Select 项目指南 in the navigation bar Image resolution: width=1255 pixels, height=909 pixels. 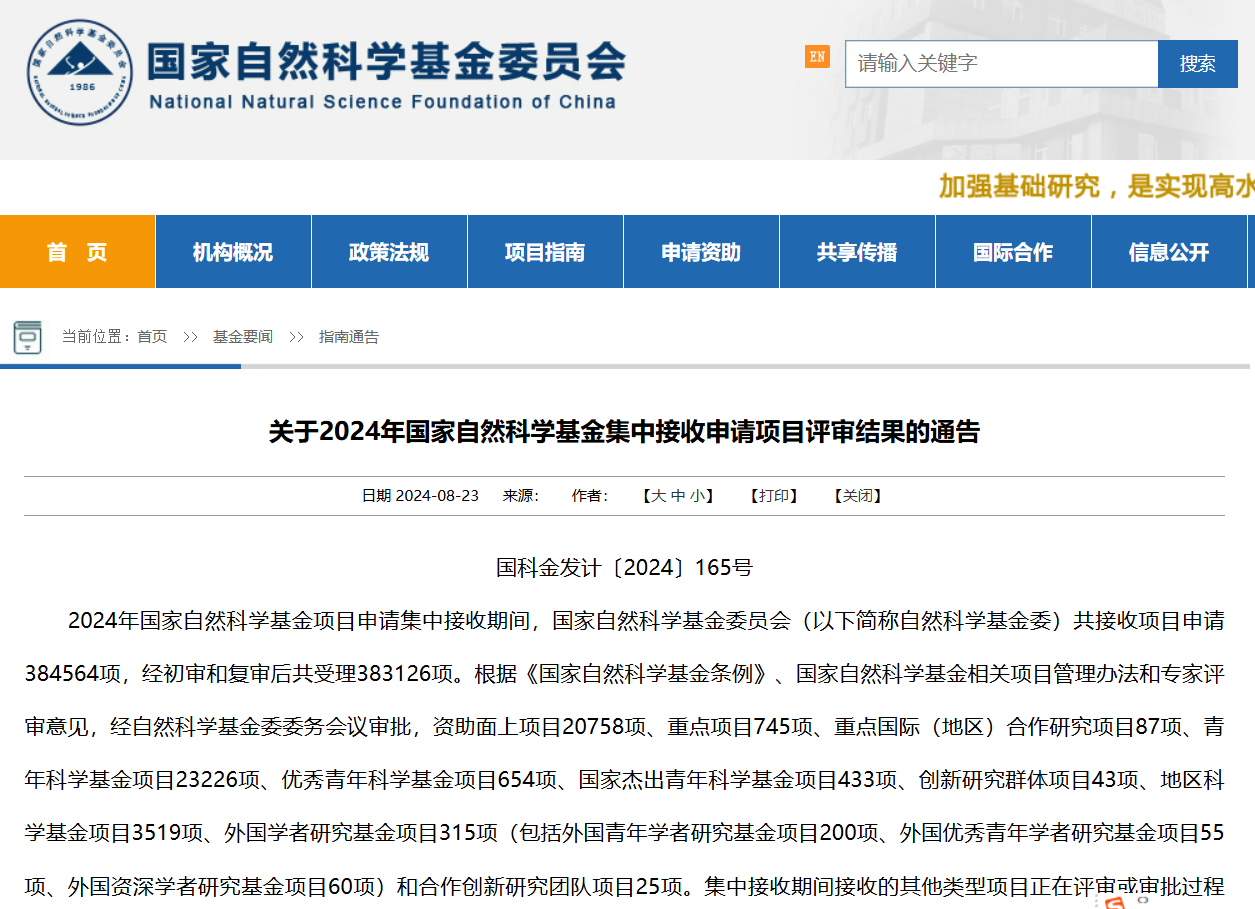(x=545, y=252)
